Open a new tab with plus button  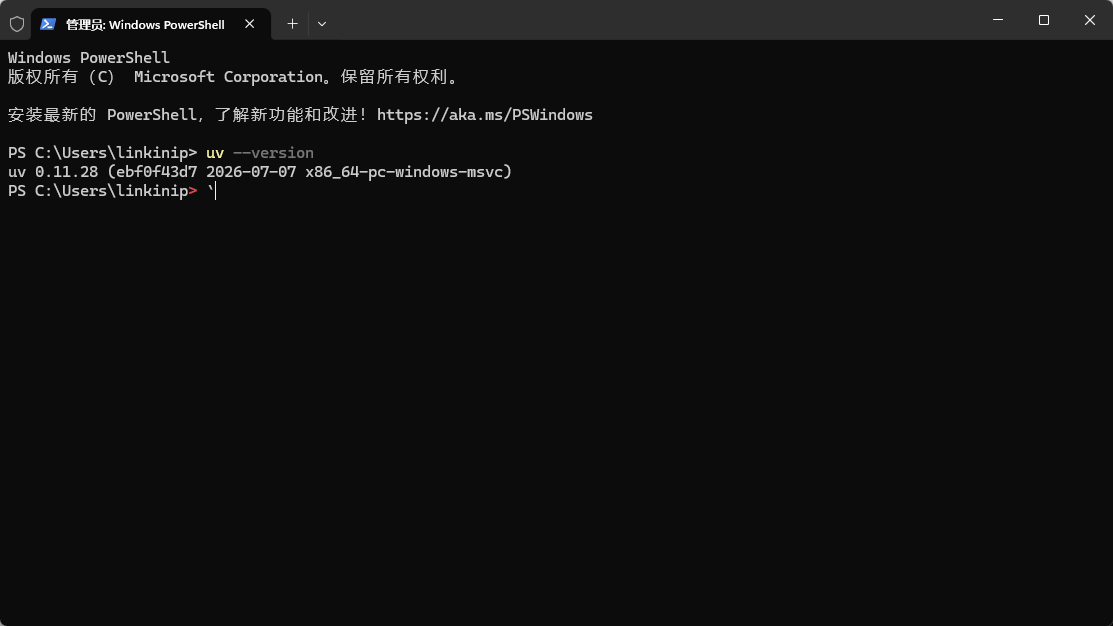click(292, 24)
